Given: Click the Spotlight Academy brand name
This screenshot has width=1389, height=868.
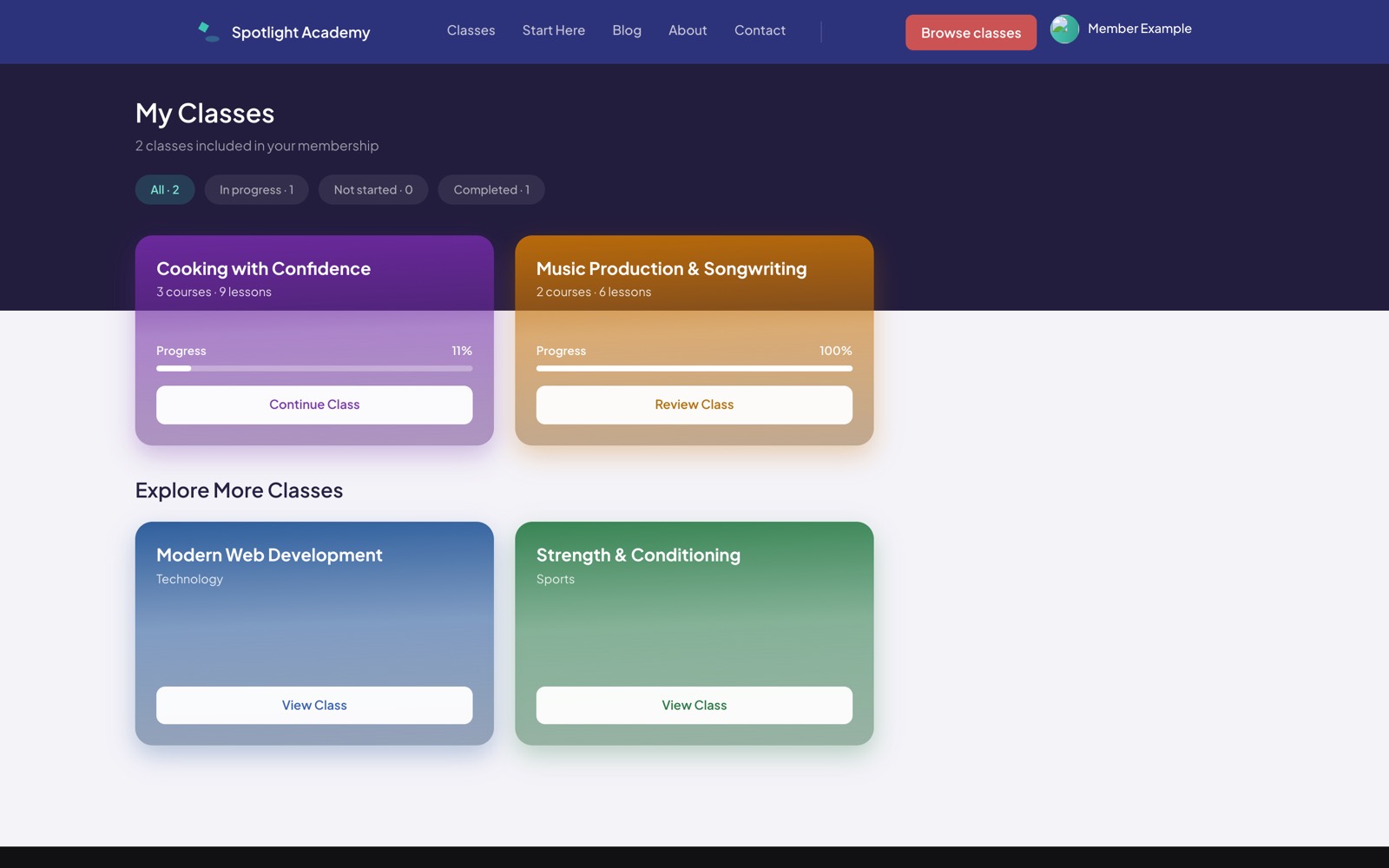Looking at the screenshot, I should tap(300, 33).
